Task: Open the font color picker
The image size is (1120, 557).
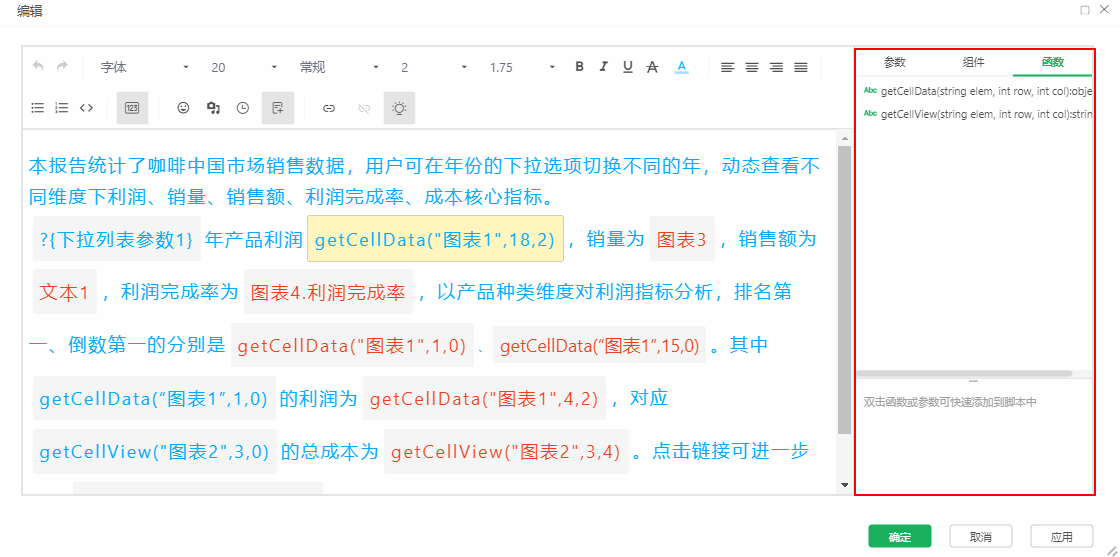Action: point(681,67)
